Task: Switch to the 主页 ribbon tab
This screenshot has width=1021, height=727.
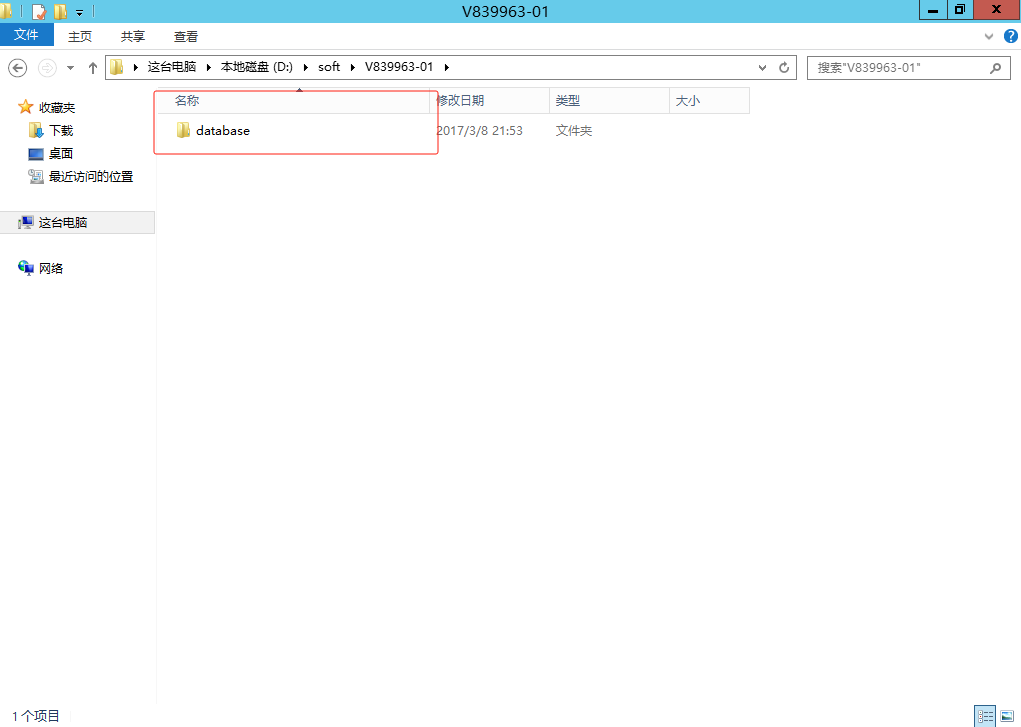Action: coord(80,36)
